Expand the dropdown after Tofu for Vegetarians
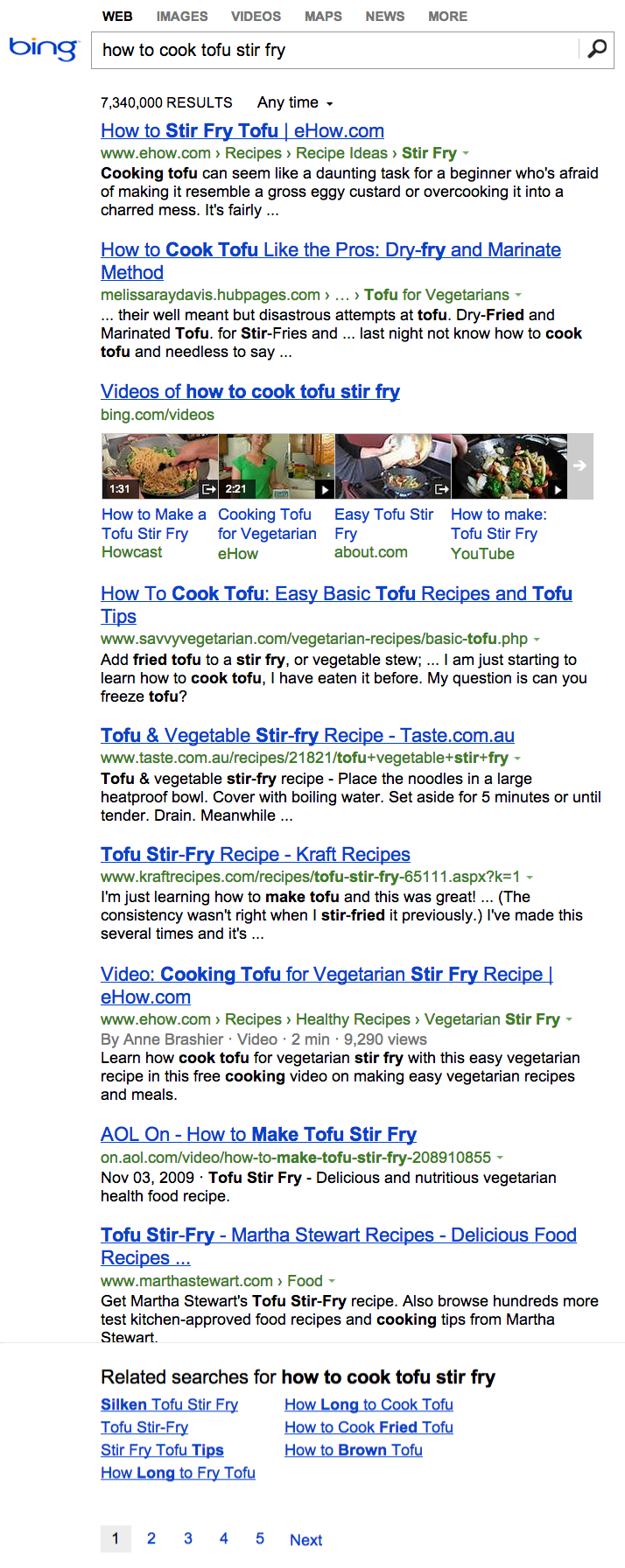625x1568 pixels. [x=518, y=296]
